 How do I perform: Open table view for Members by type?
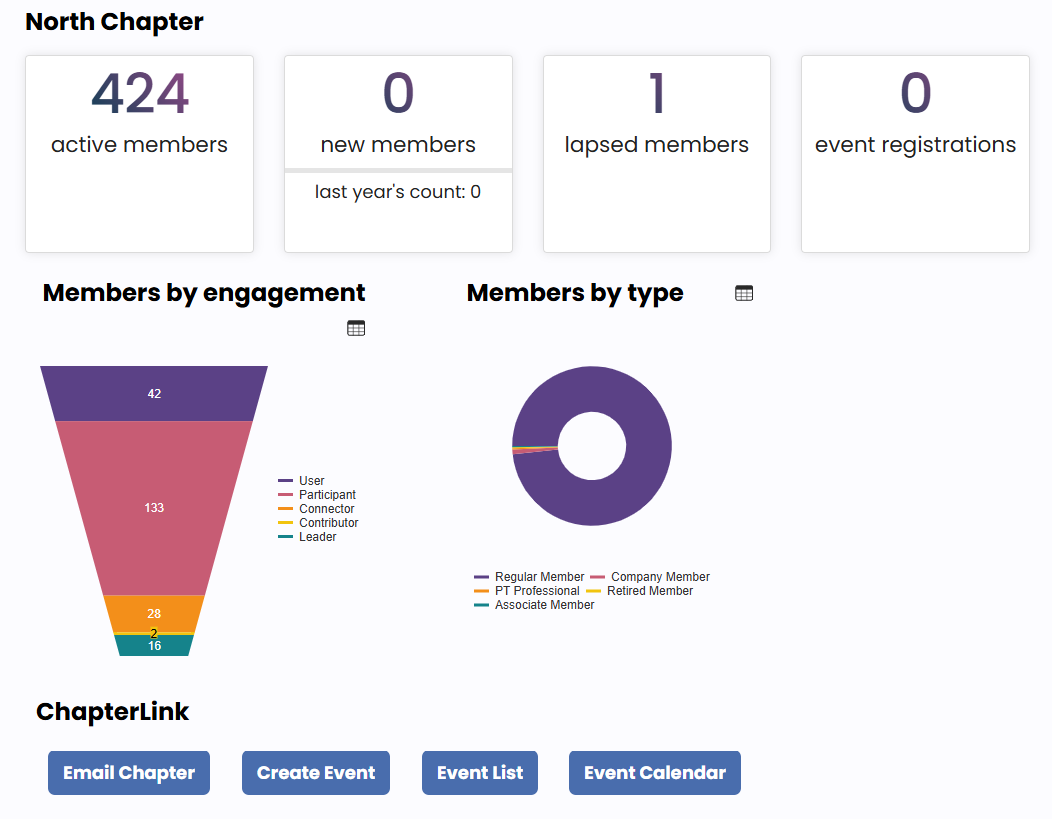pos(743,293)
